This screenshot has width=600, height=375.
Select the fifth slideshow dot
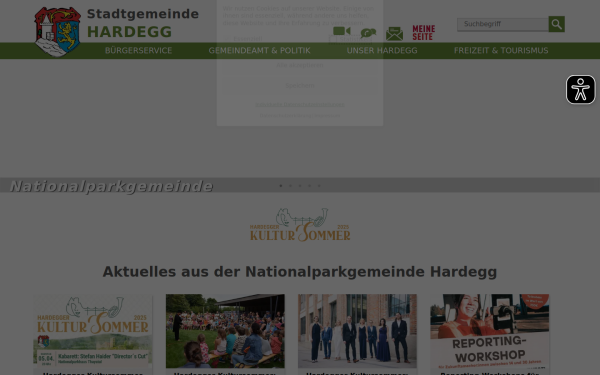pyautogui.click(x=319, y=186)
